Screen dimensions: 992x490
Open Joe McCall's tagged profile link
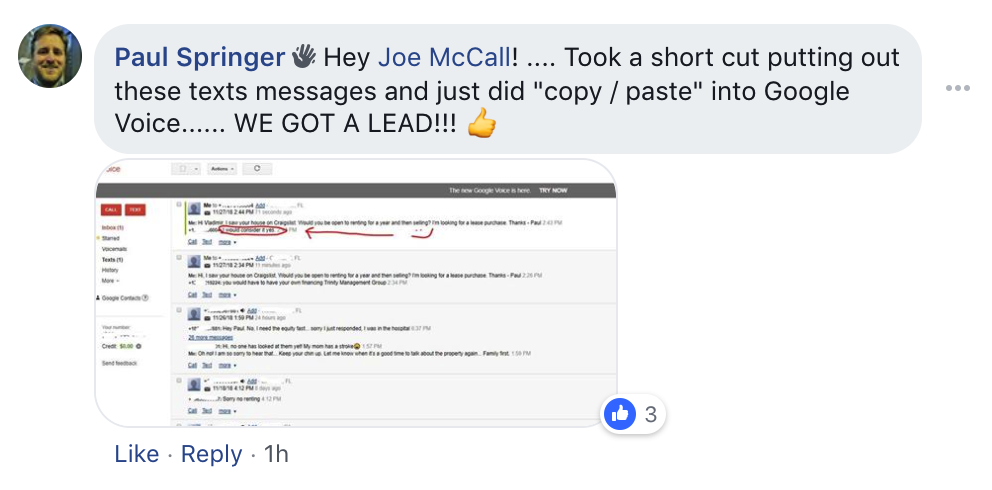click(x=443, y=58)
